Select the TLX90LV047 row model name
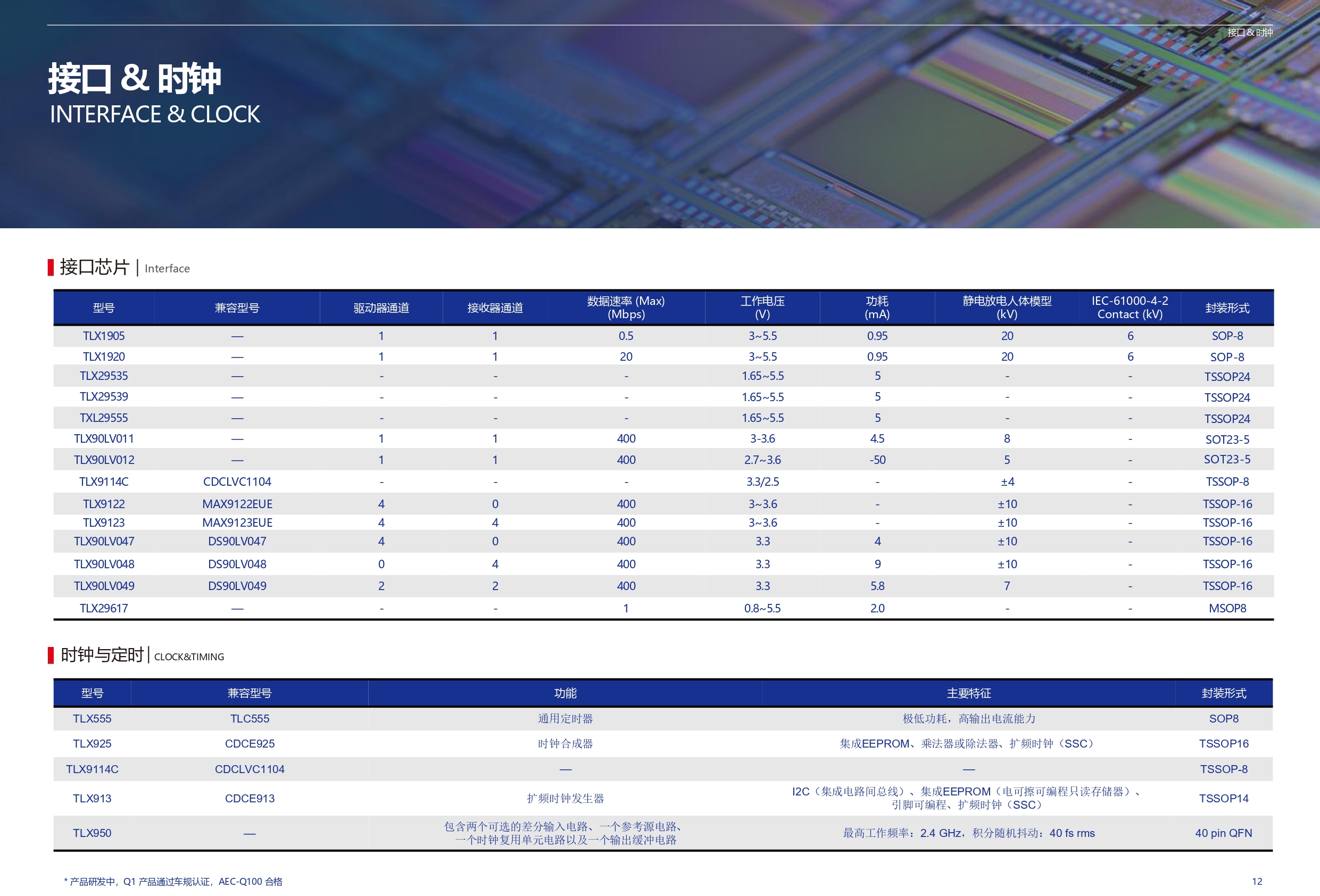Viewport: 1320px width, 896px height. [104, 542]
